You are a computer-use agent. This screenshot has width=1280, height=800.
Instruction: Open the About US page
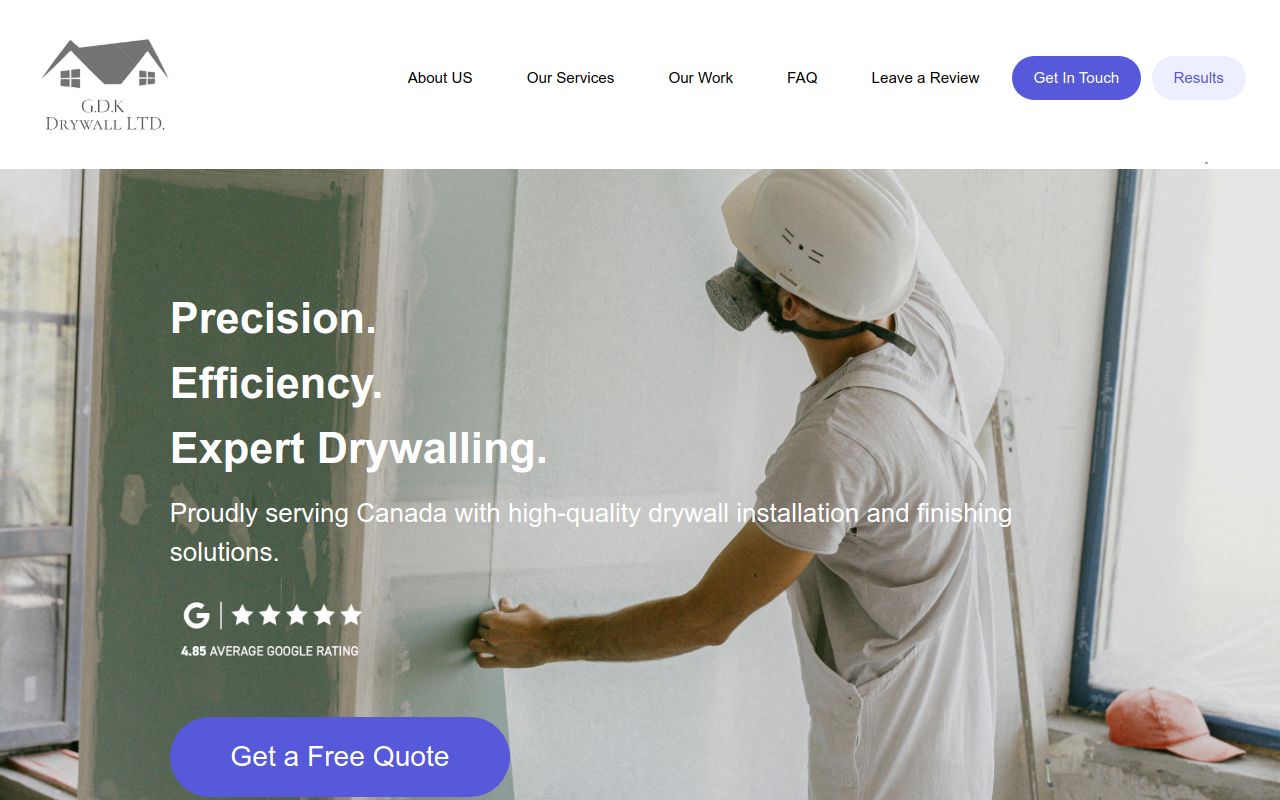pos(440,78)
